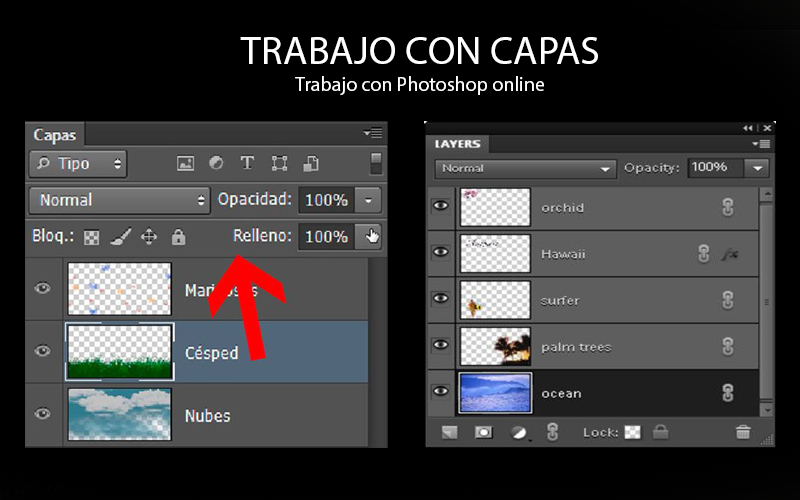Click the ocean layer thumbnail

pyautogui.click(x=494, y=392)
